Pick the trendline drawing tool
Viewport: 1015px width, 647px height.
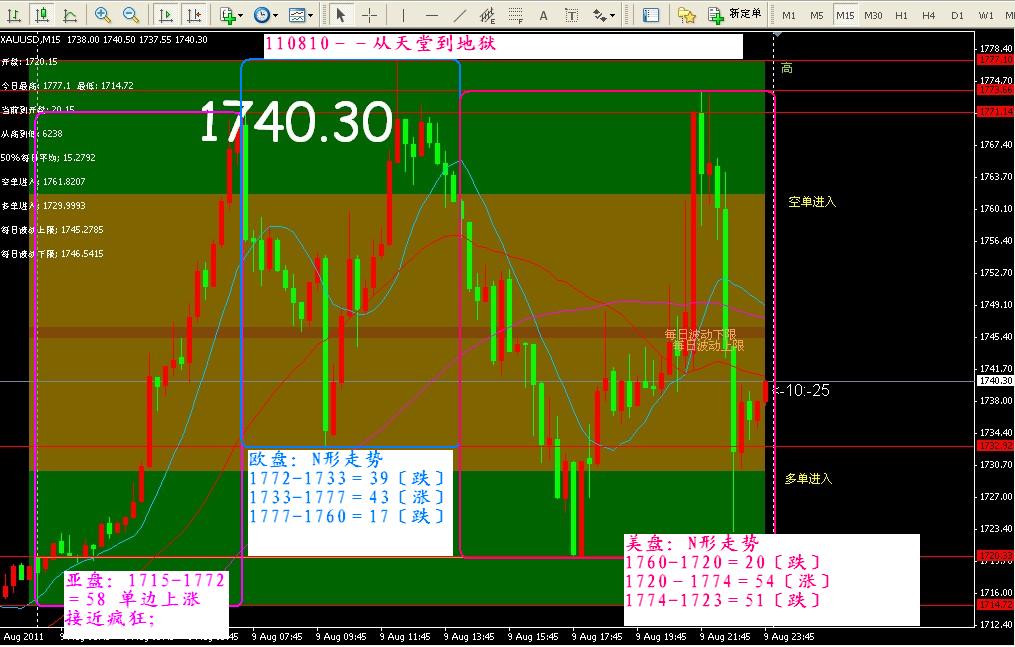pyautogui.click(x=459, y=15)
